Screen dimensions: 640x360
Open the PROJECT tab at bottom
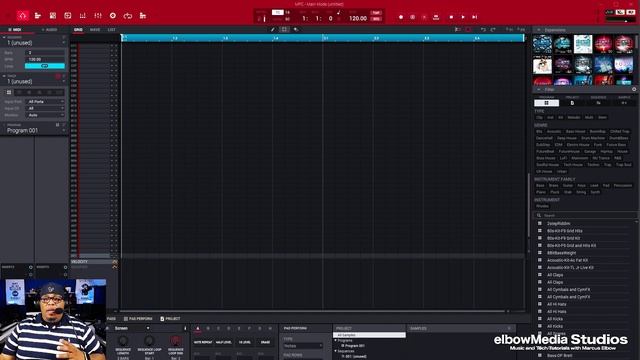(x=170, y=318)
